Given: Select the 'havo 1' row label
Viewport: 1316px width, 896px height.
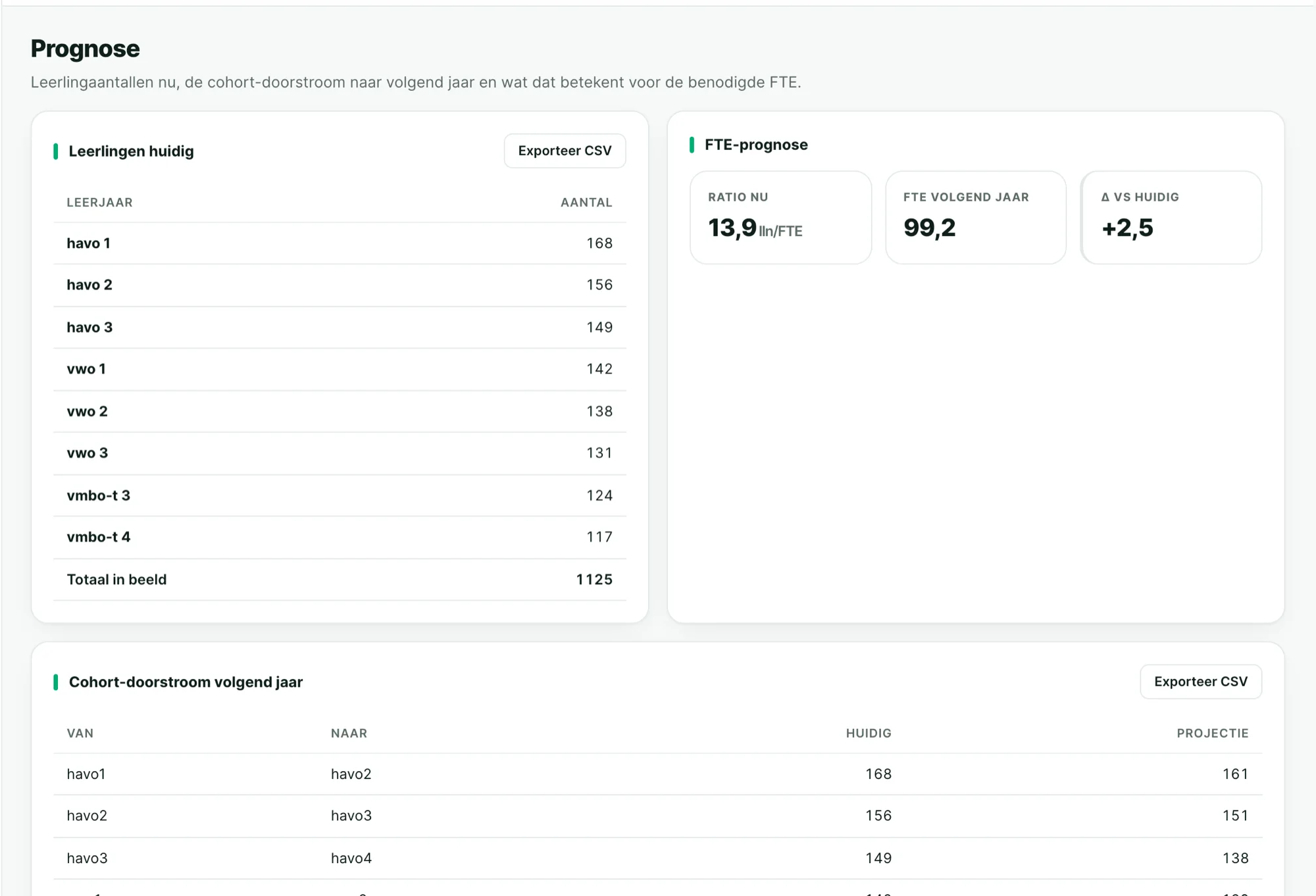Looking at the screenshot, I should [89, 243].
